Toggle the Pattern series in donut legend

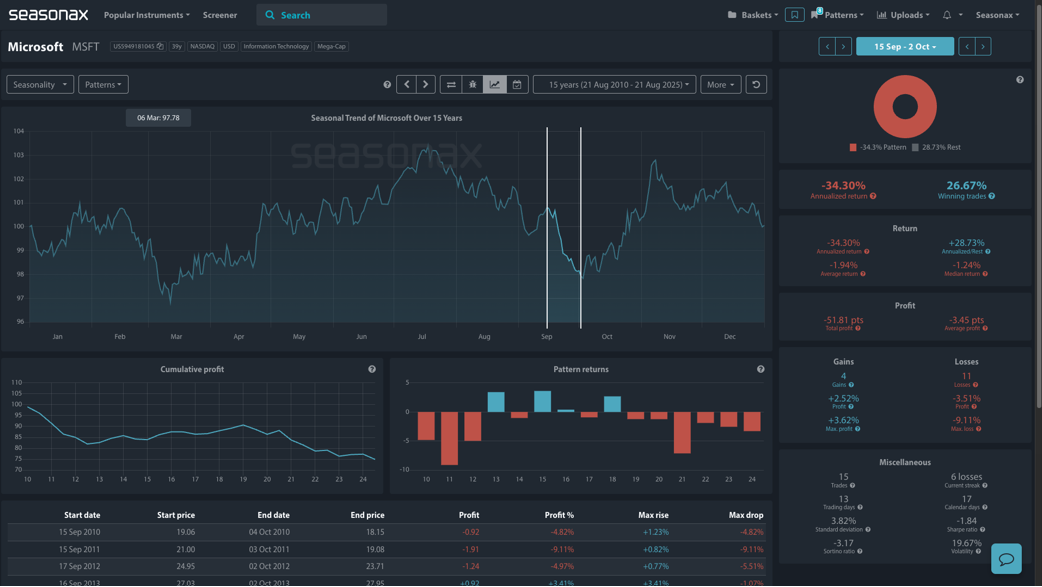point(877,148)
